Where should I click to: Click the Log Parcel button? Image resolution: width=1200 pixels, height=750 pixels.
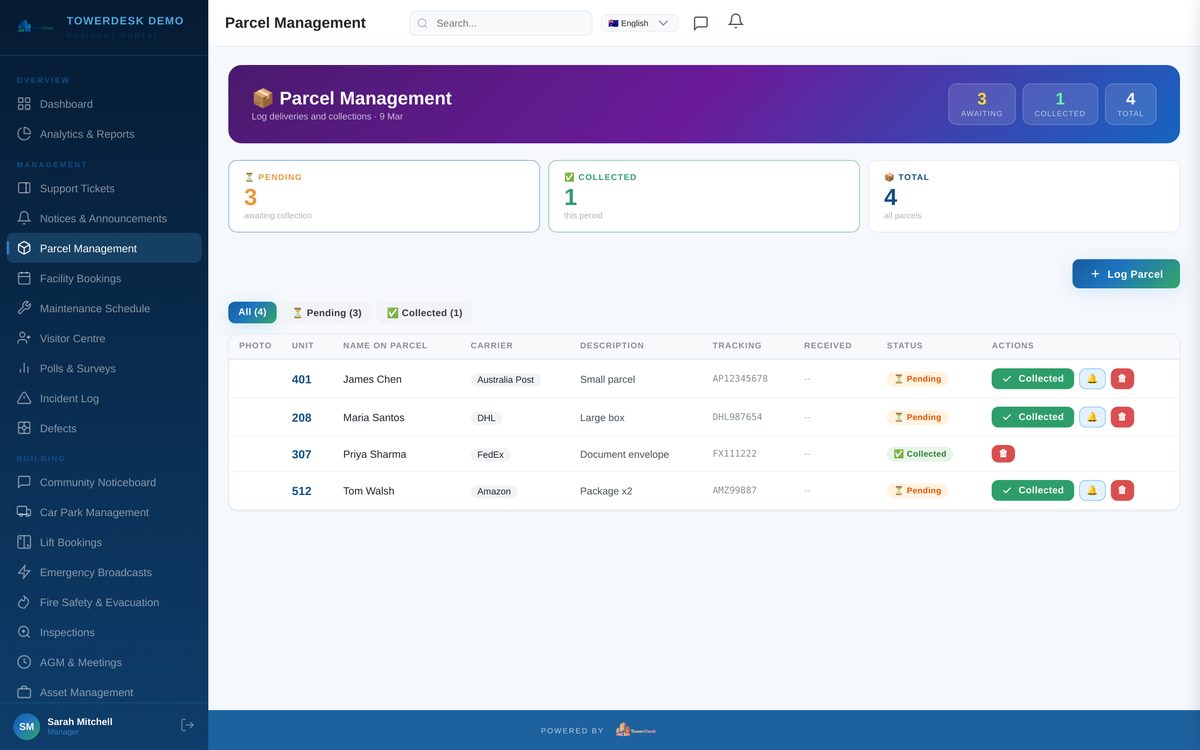[x=1126, y=273]
